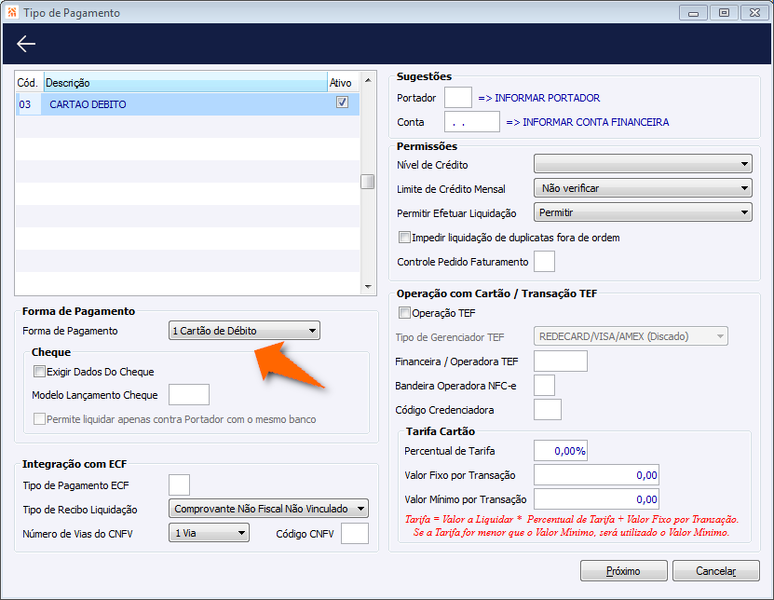Click Valor Fixo por Transação field
The width and height of the screenshot is (774, 600).
(596, 475)
